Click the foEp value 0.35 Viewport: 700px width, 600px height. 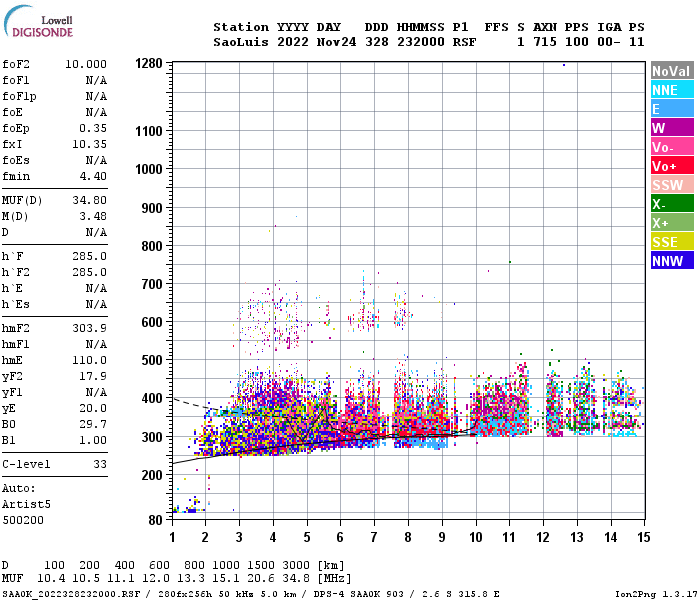point(93,128)
